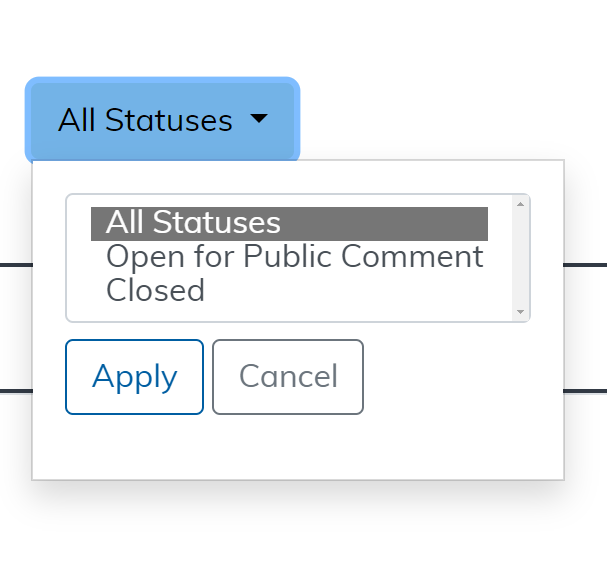The height and width of the screenshot is (576, 607).
Task: Select the Closed status option
Action: [155, 291]
